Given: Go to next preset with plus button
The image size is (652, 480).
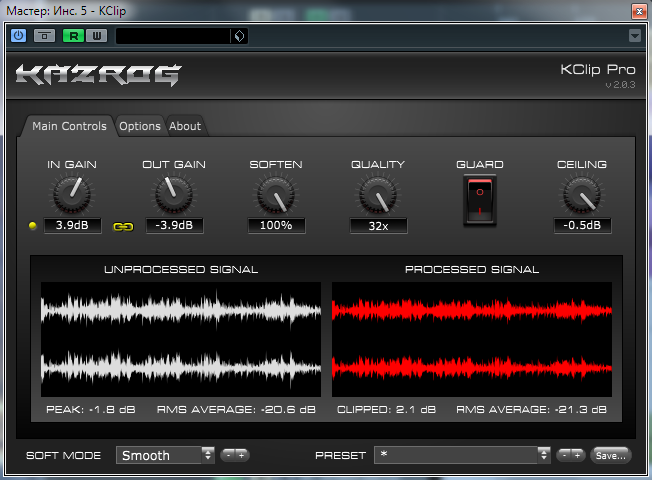Looking at the screenshot, I should point(578,455).
